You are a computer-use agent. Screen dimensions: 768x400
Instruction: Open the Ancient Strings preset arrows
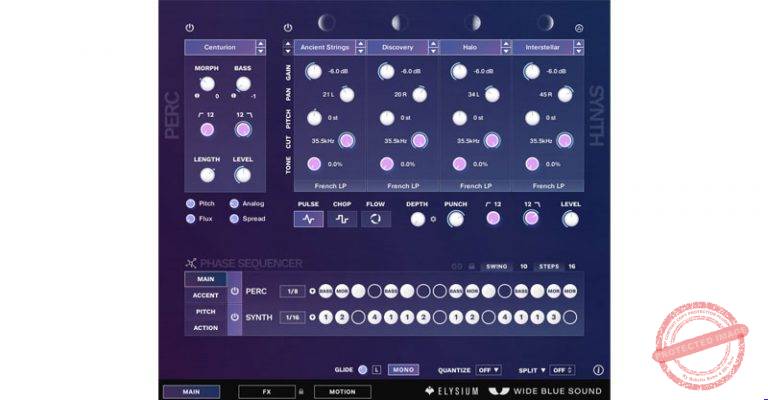[x=360, y=47]
